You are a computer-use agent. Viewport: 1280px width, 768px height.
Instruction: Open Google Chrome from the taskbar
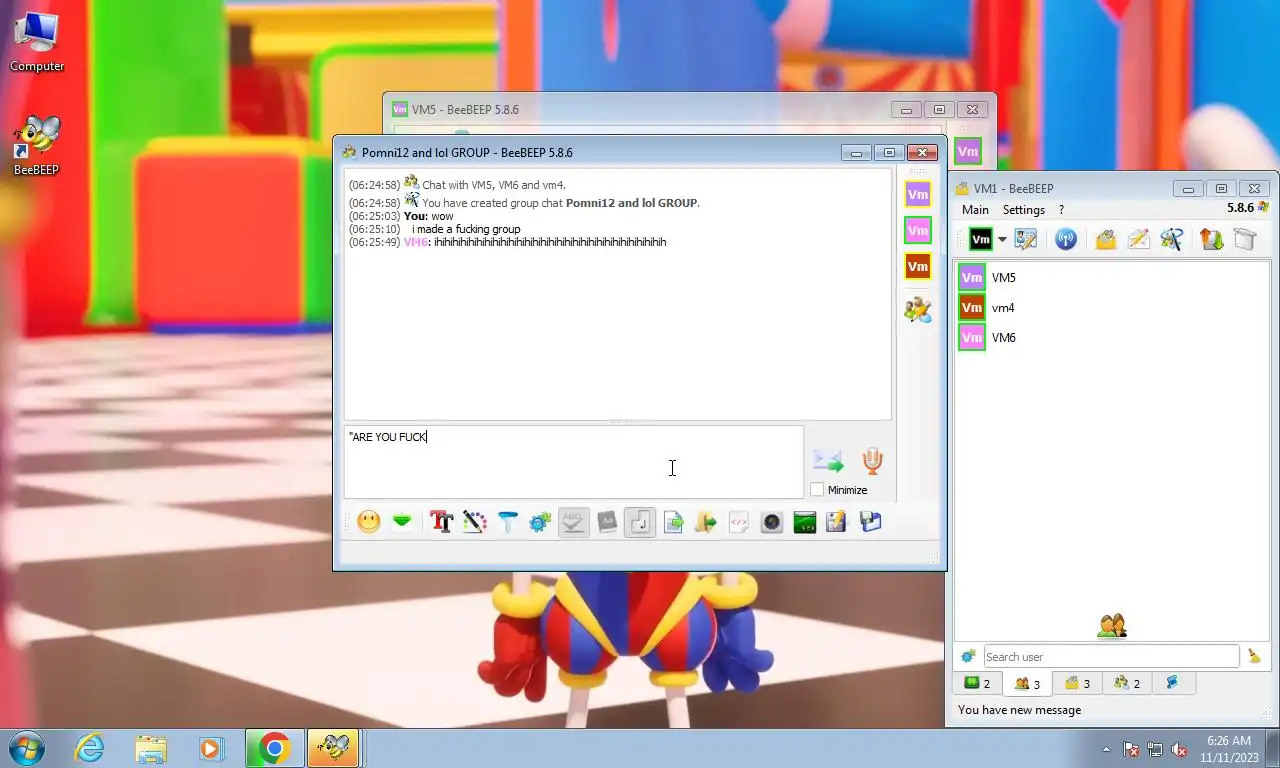[x=274, y=748]
